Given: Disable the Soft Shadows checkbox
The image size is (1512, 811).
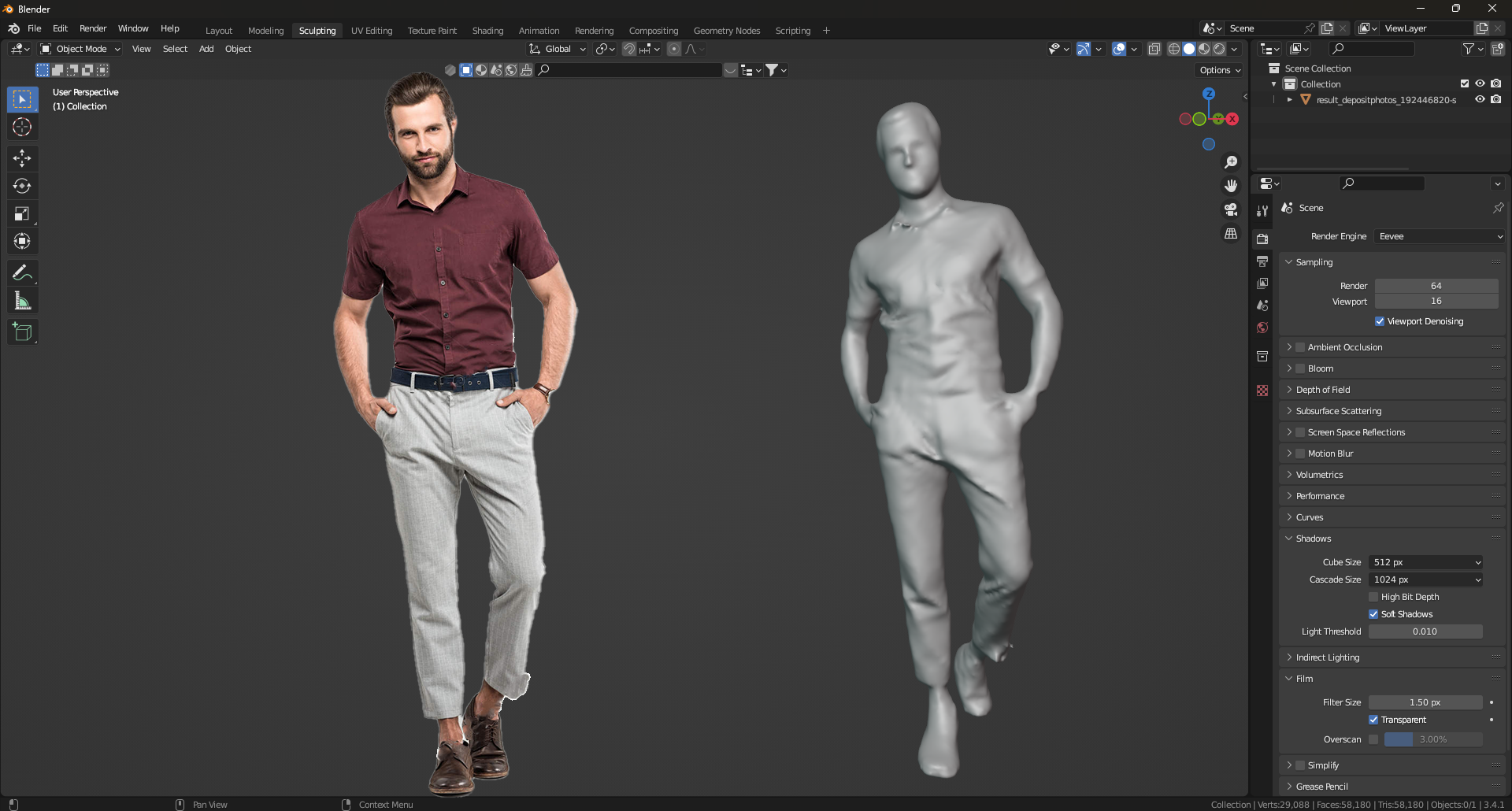Looking at the screenshot, I should click(x=1374, y=614).
